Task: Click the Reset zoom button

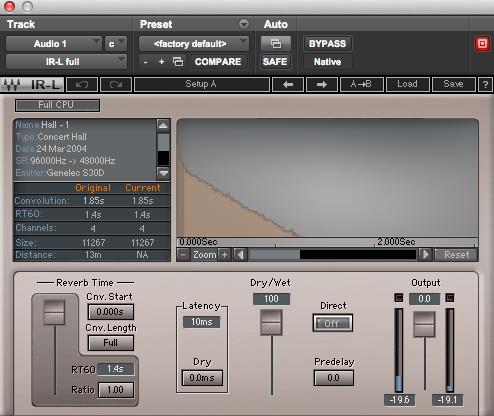Action: pyautogui.click(x=456, y=255)
